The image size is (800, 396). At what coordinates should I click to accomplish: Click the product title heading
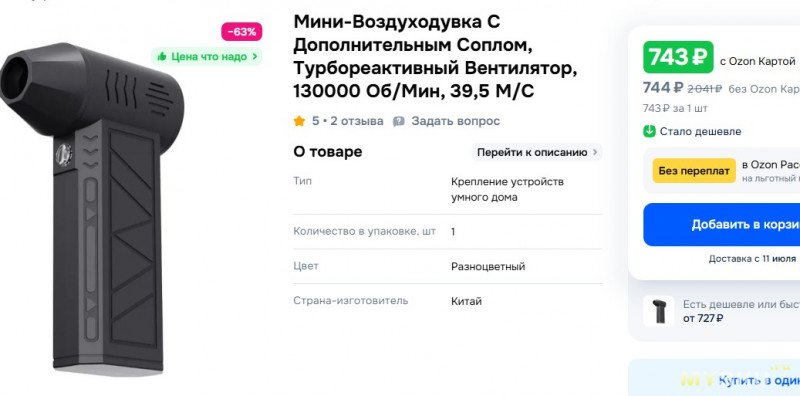pos(435,57)
